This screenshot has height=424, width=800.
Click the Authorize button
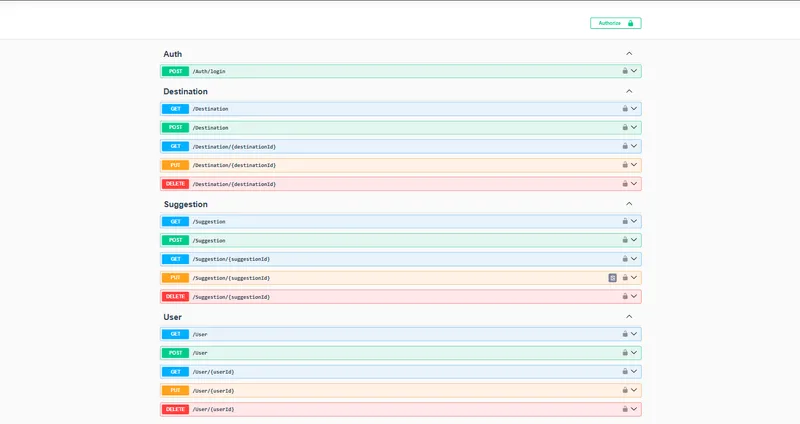[x=615, y=23]
